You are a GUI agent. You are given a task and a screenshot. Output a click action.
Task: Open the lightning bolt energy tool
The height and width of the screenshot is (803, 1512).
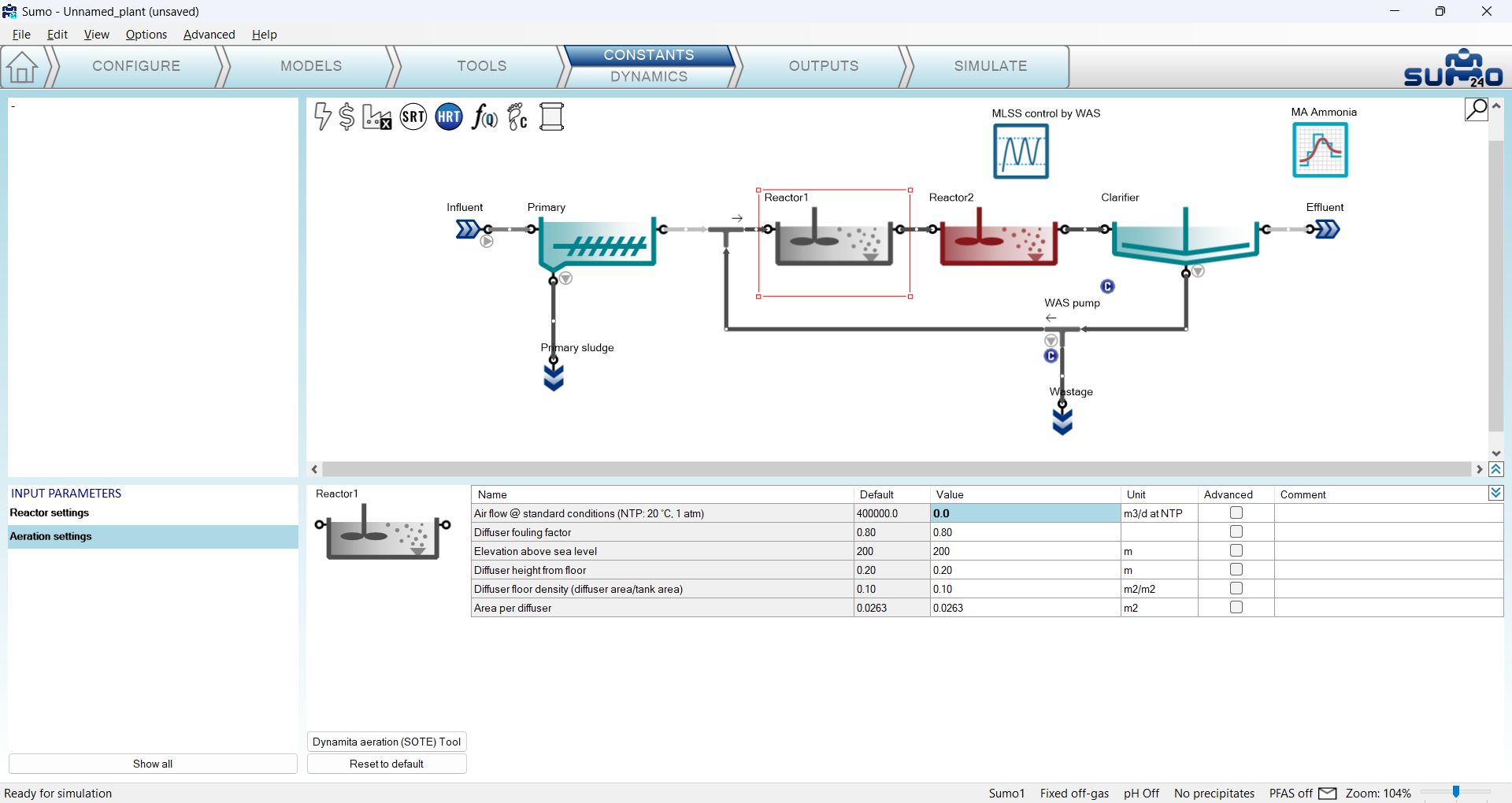322,117
